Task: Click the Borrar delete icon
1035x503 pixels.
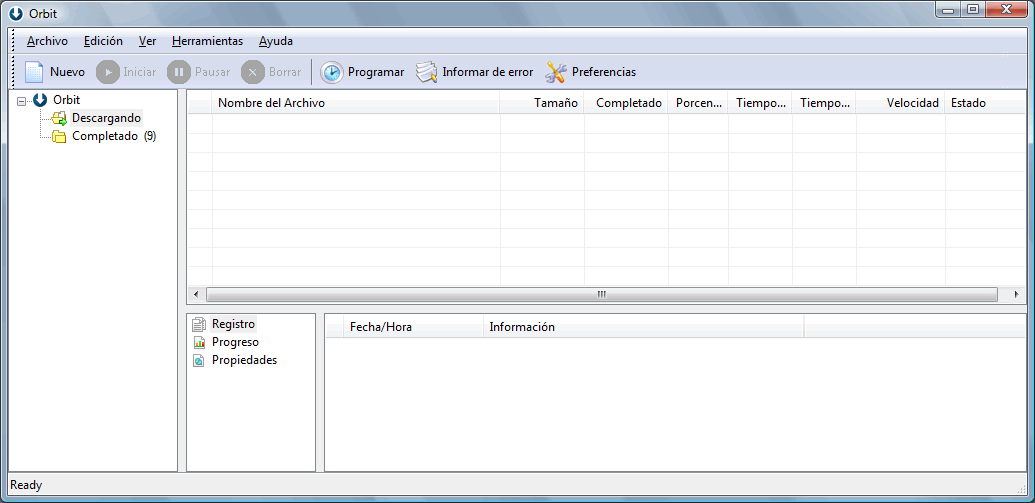Action: click(x=253, y=72)
